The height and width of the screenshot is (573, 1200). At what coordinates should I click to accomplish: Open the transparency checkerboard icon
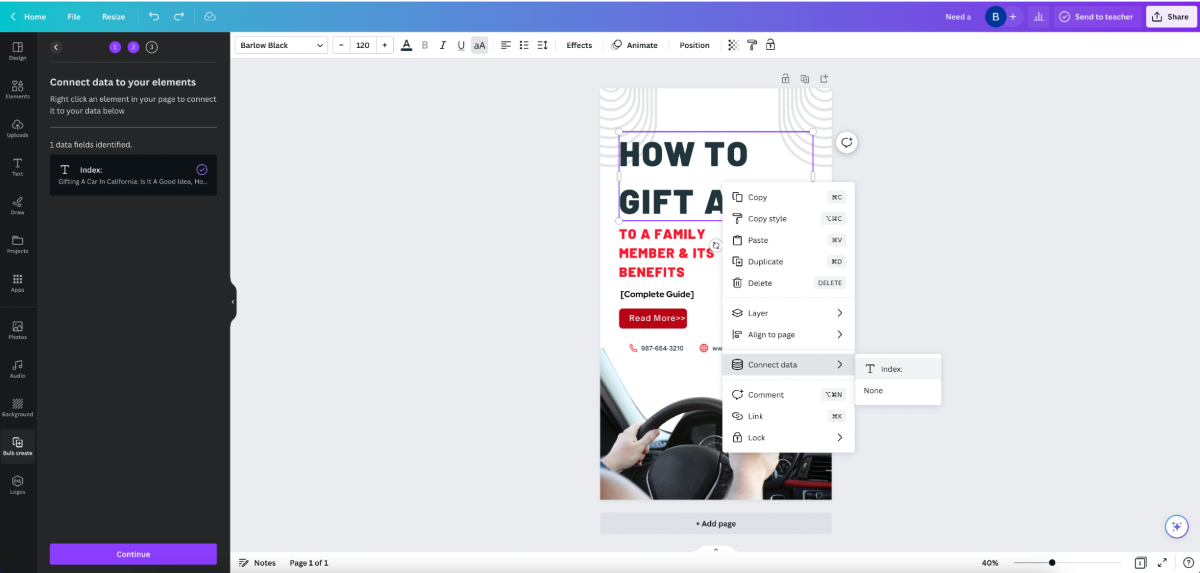734,45
